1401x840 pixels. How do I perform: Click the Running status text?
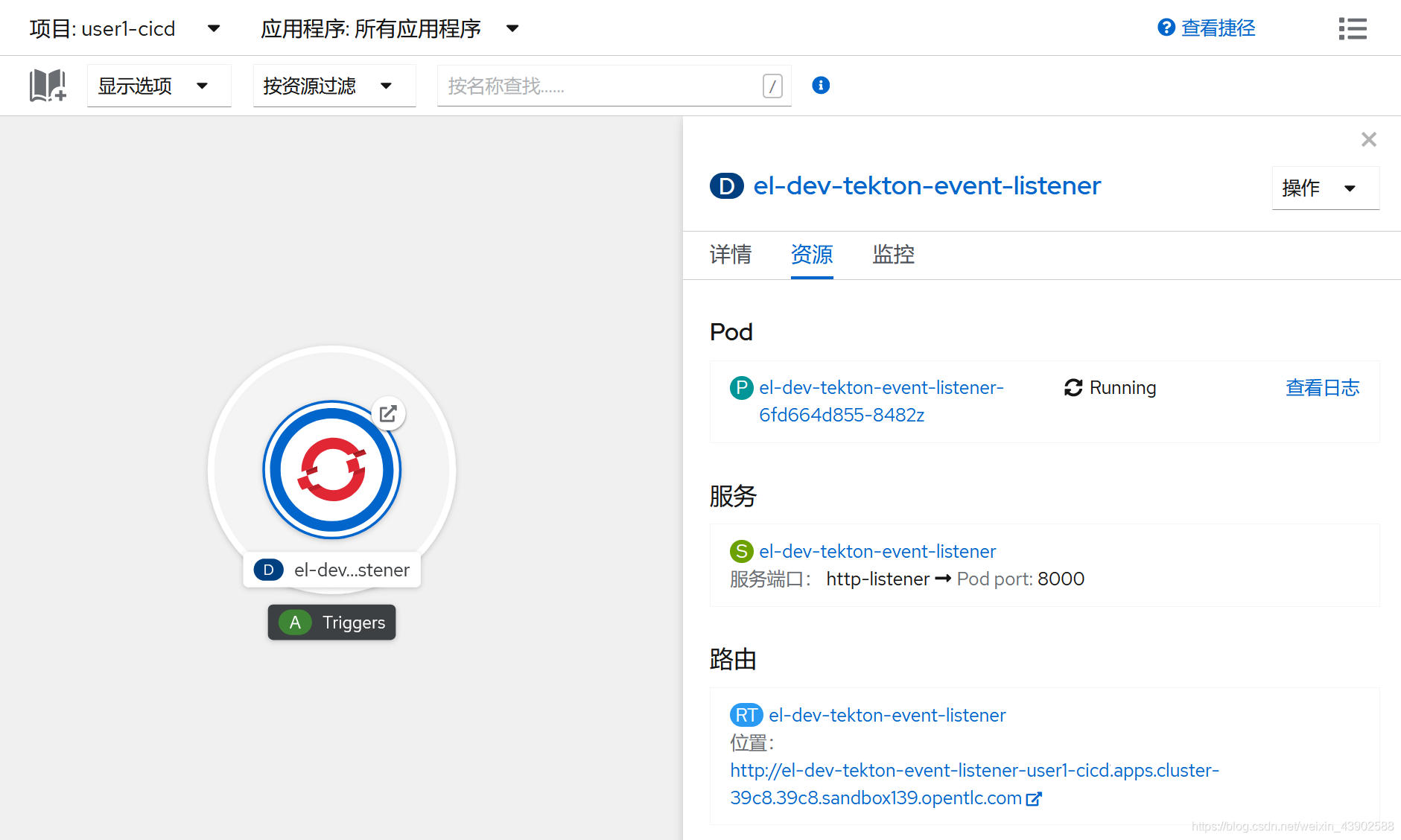coord(1122,387)
